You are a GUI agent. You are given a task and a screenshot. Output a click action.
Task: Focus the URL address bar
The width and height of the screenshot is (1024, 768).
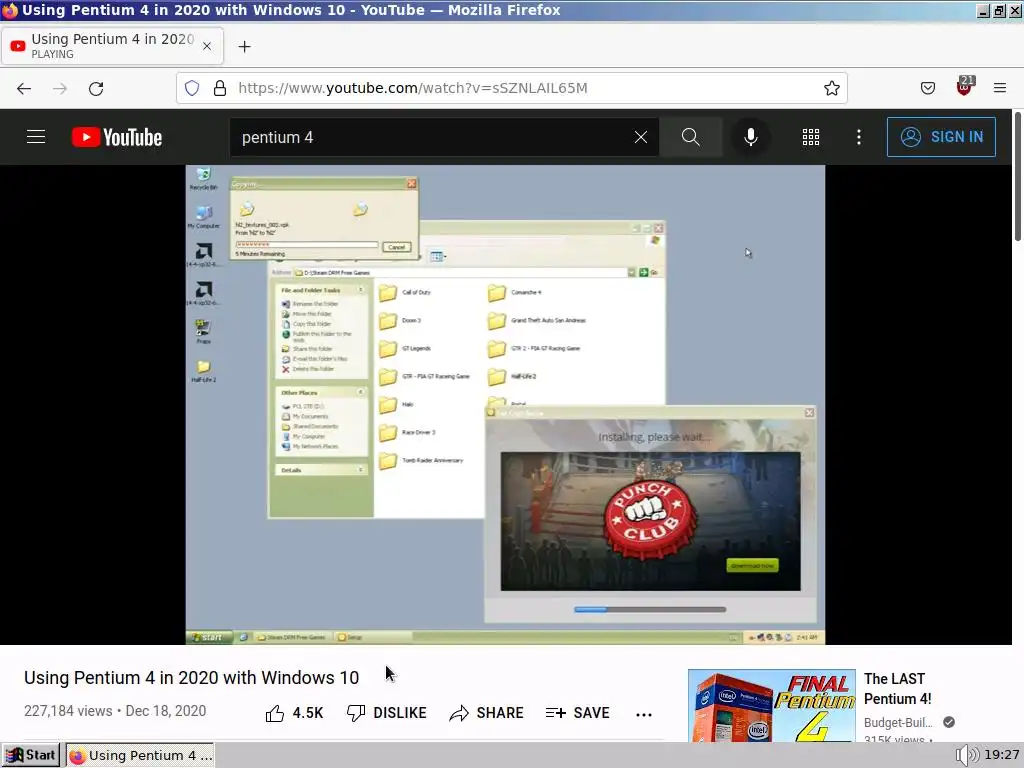point(511,88)
